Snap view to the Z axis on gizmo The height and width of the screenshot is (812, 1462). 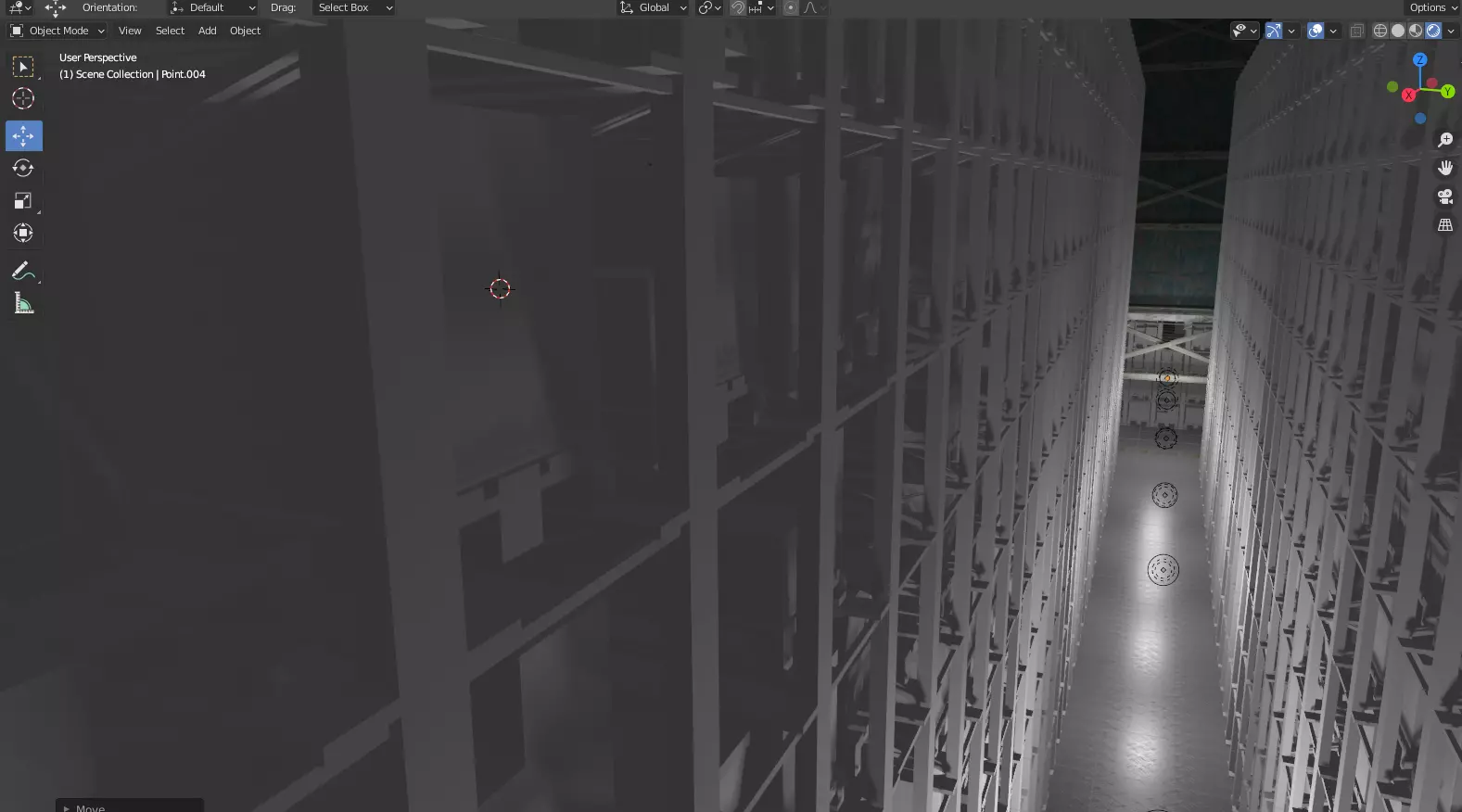pos(1419,58)
